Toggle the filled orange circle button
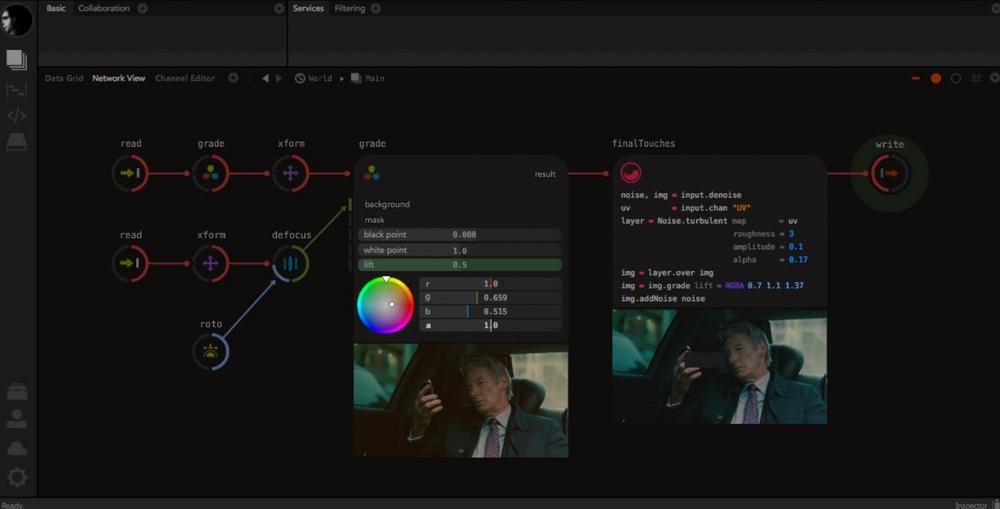The image size is (1000, 509). click(936, 78)
